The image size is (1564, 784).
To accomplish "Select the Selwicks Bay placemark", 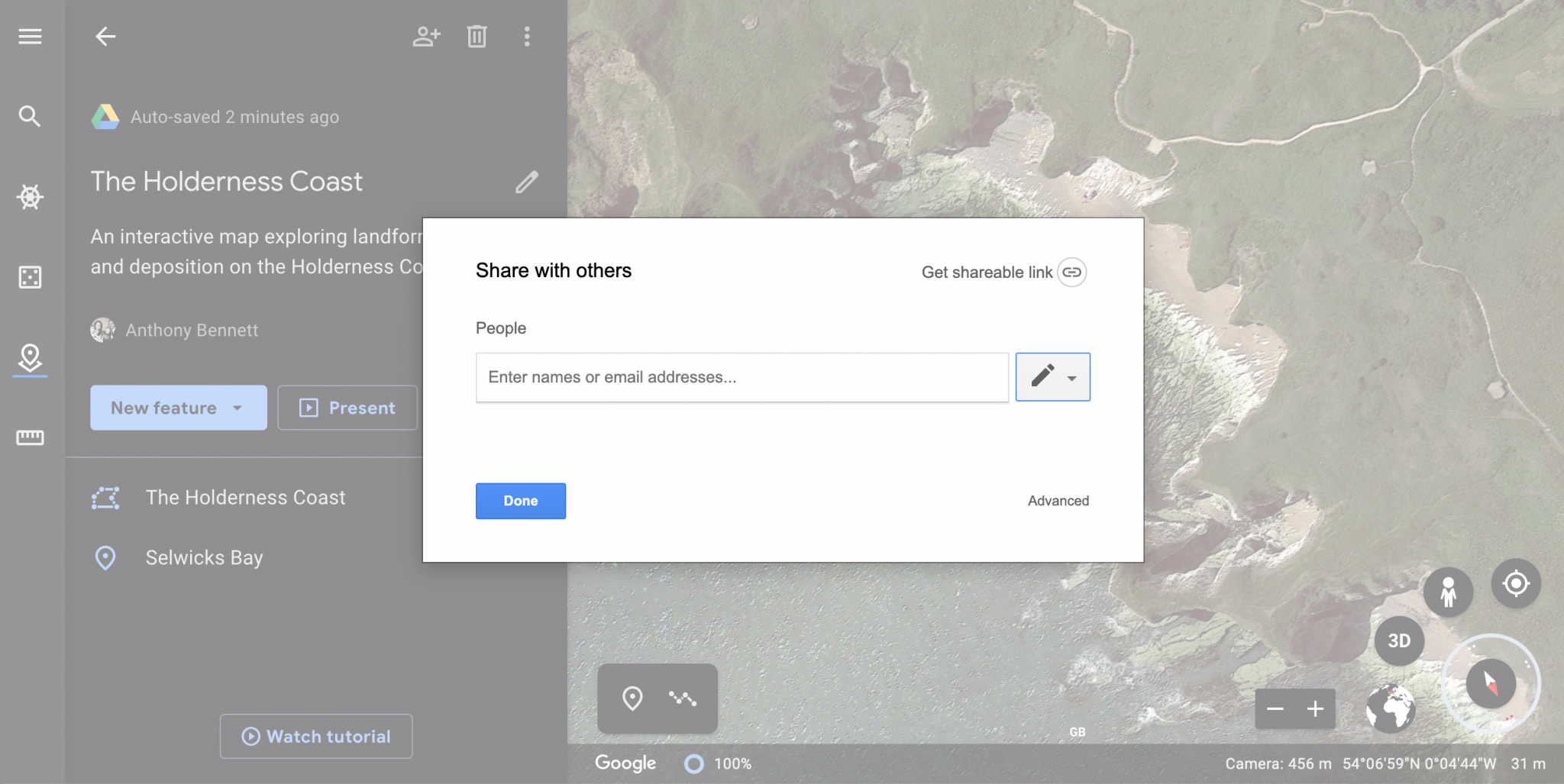I will [x=204, y=558].
